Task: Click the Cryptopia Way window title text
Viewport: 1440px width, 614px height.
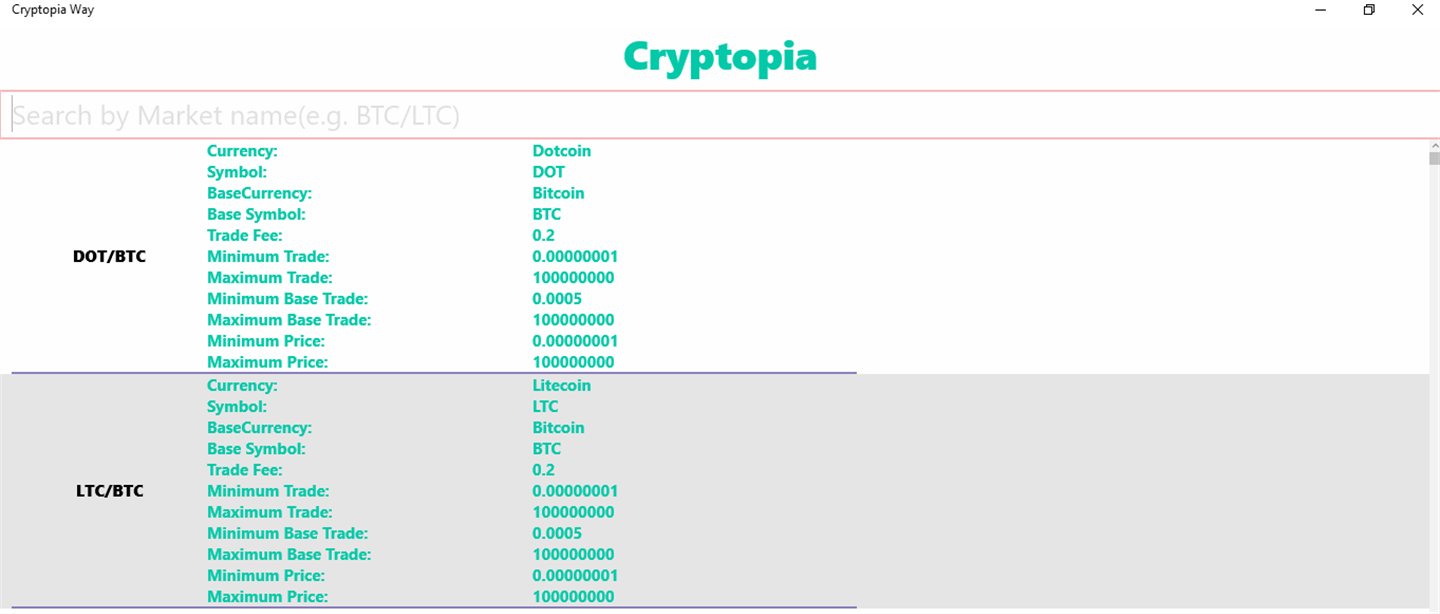Action: pyautogui.click(x=53, y=9)
